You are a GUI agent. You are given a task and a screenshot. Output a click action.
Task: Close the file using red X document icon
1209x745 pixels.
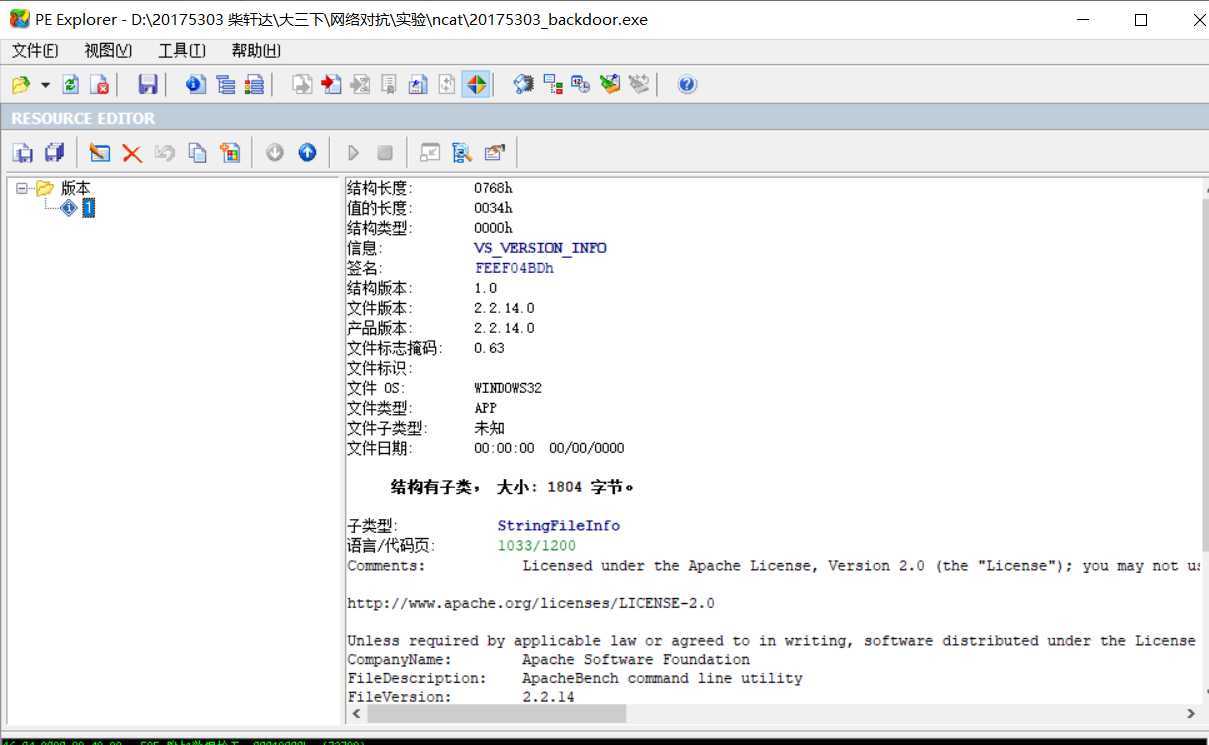point(99,85)
